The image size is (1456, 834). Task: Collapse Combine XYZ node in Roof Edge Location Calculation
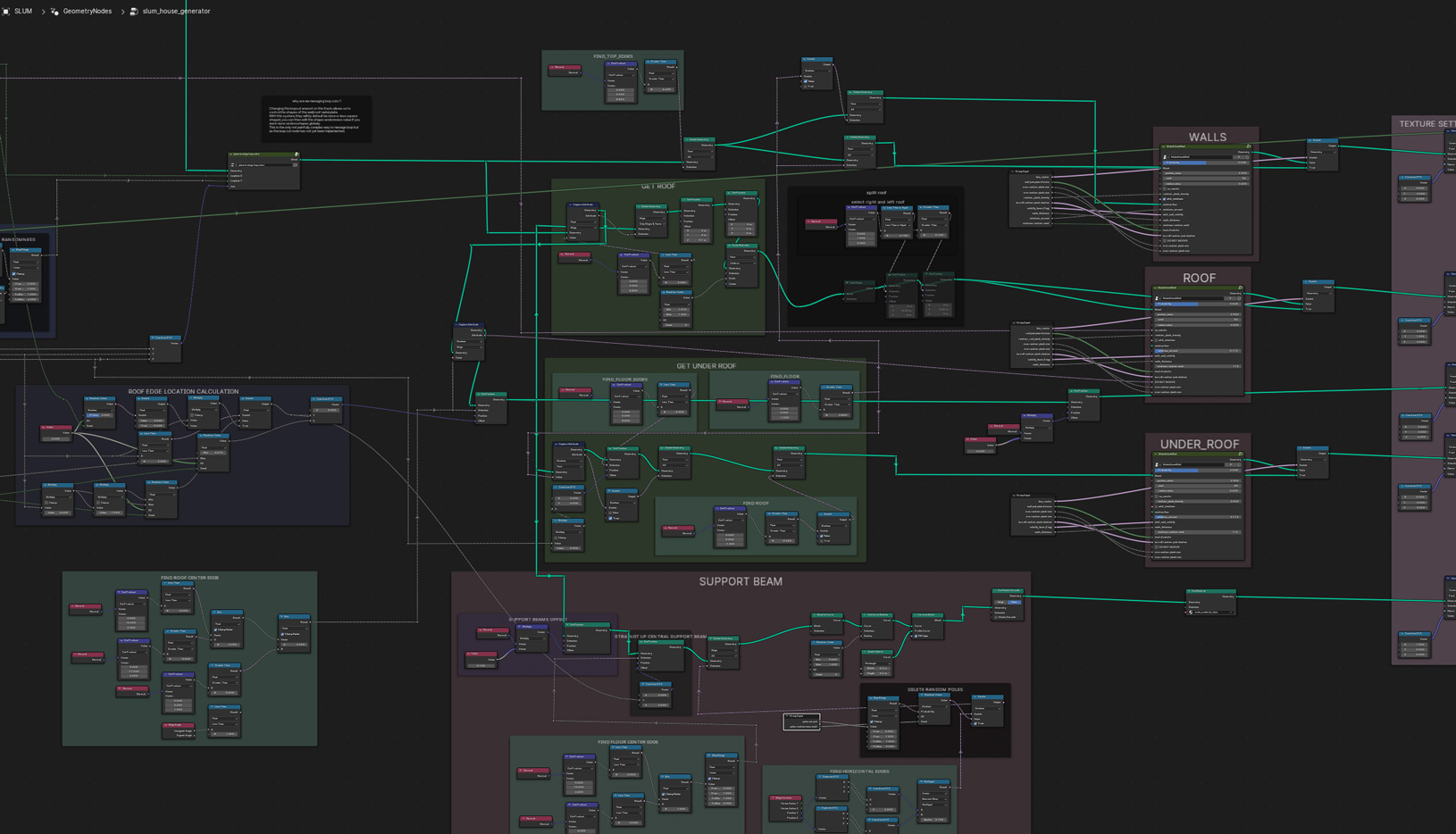(x=314, y=399)
